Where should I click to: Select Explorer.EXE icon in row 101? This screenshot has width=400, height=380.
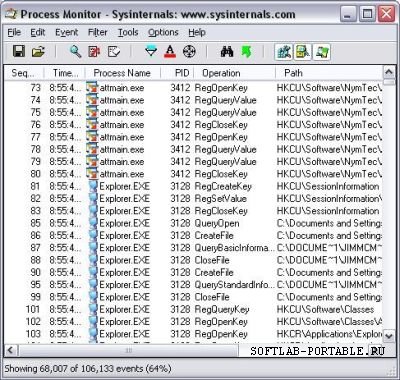click(x=93, y=310)
